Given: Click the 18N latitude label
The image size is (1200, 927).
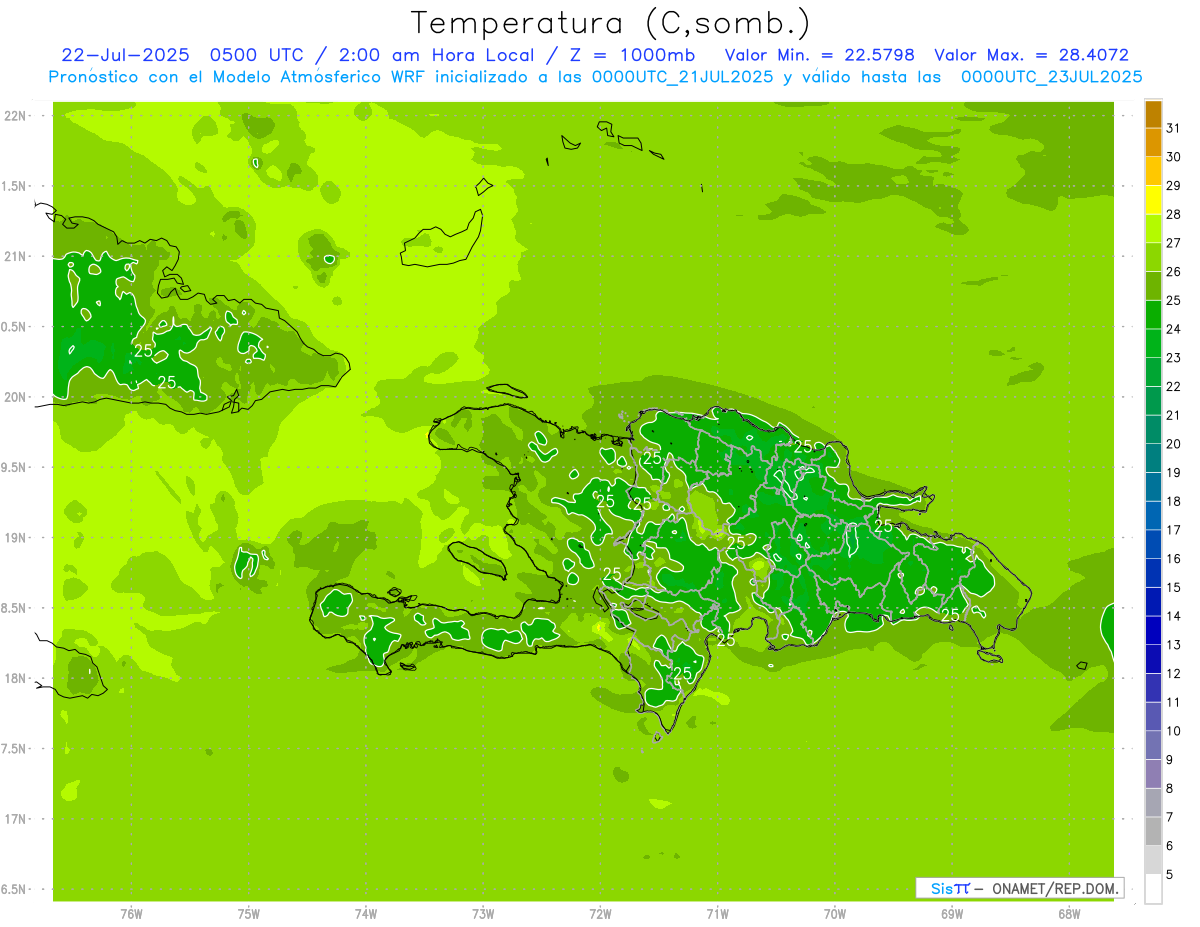Looking at the screenshot, I should tap(17, 678).
